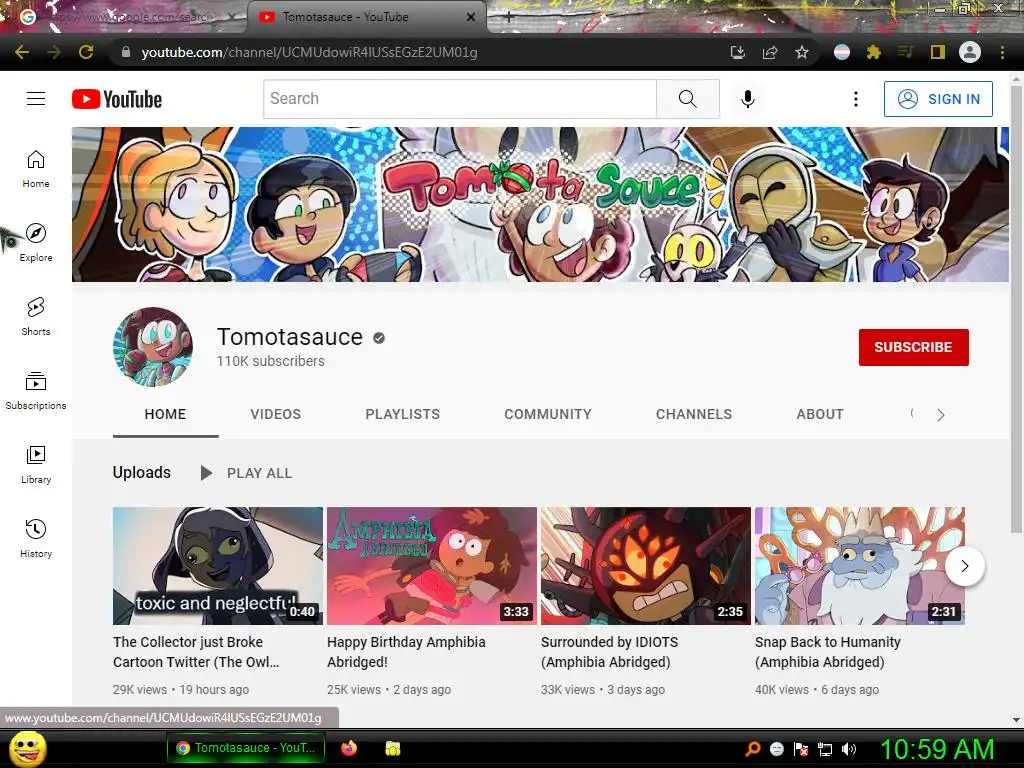The width and height of the screenshot is (1024, 768).
Task: Open Explore in the sidebar
Action: pyautogui.click(x=36, y=242)
